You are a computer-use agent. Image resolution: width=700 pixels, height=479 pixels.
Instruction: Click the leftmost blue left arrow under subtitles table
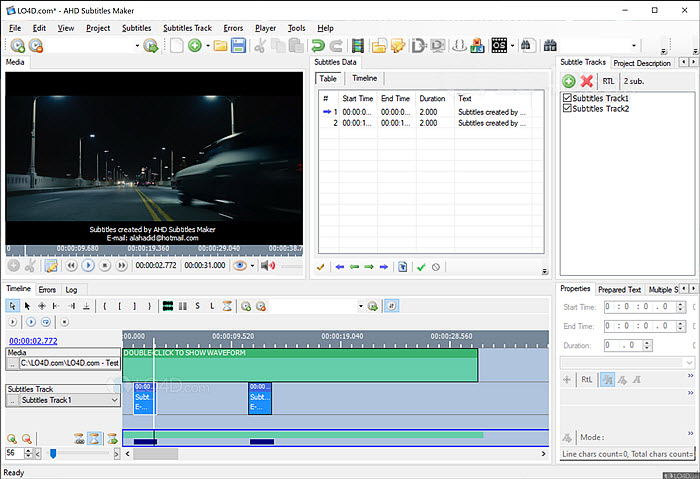click(x=340, y=267)
